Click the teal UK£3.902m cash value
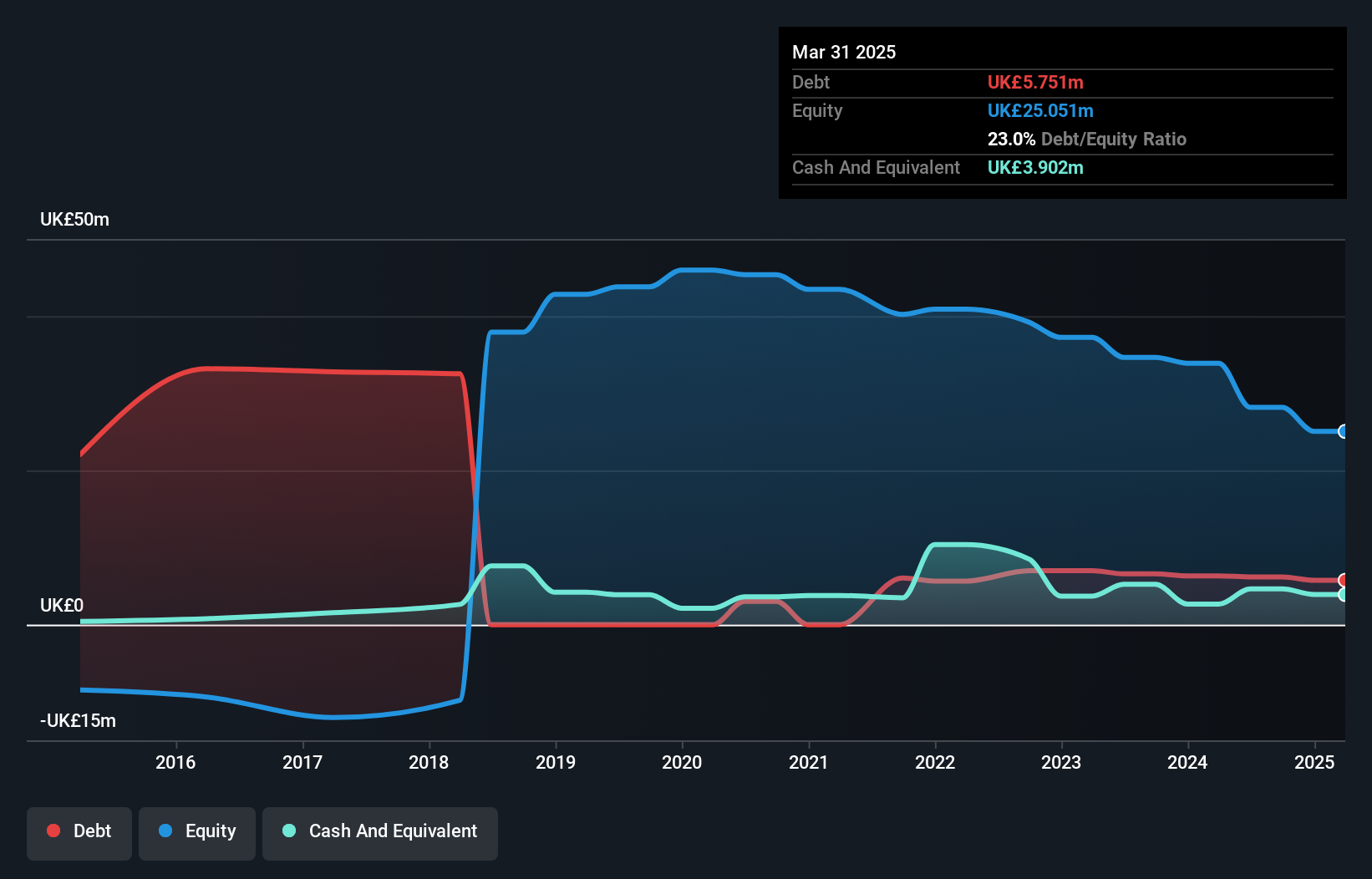The width and height of the screenshot is (1372, 879). [1035, 167]
